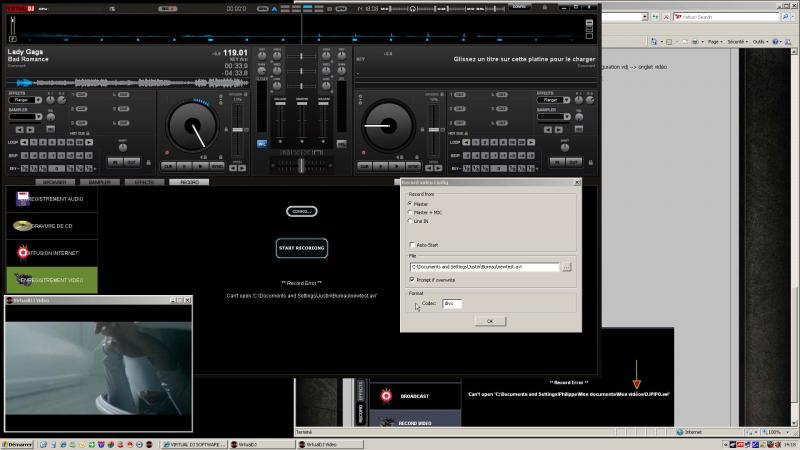Select the Master radio button
The image size is (800, 450).
tap(411, 204)
